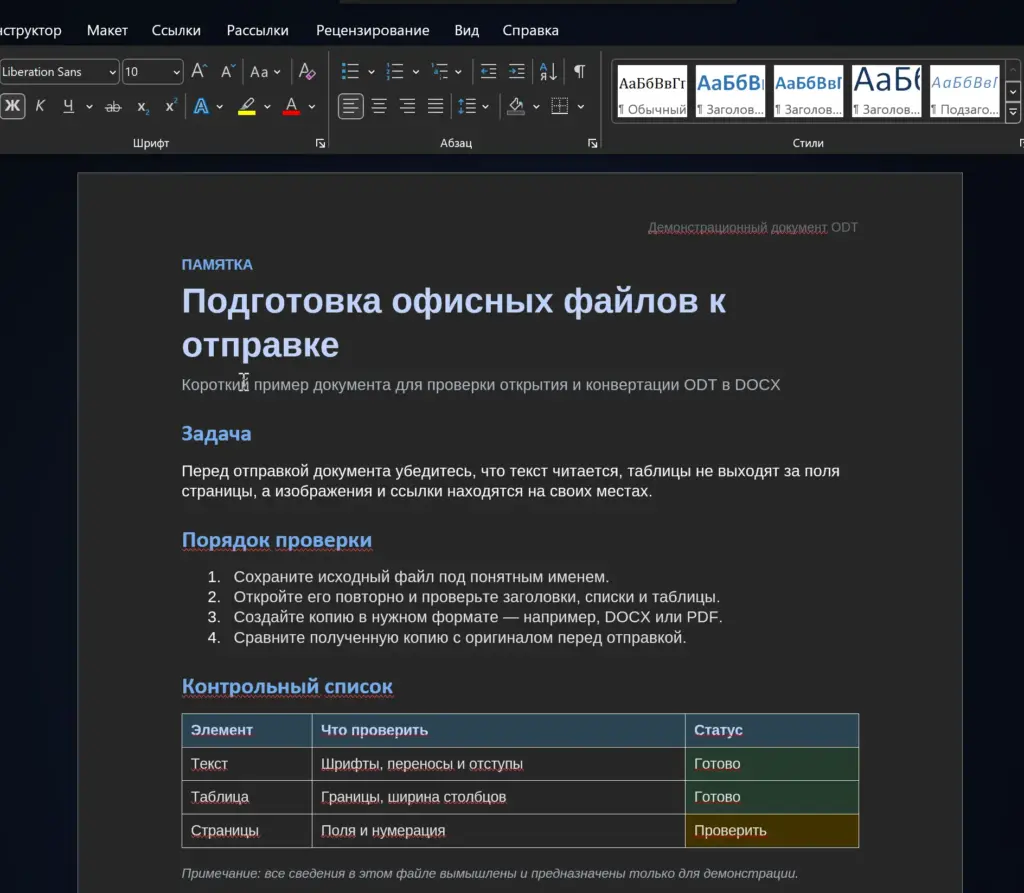
Task: Apply the Подзаго... subtitle style
Action: coord(965,91)
